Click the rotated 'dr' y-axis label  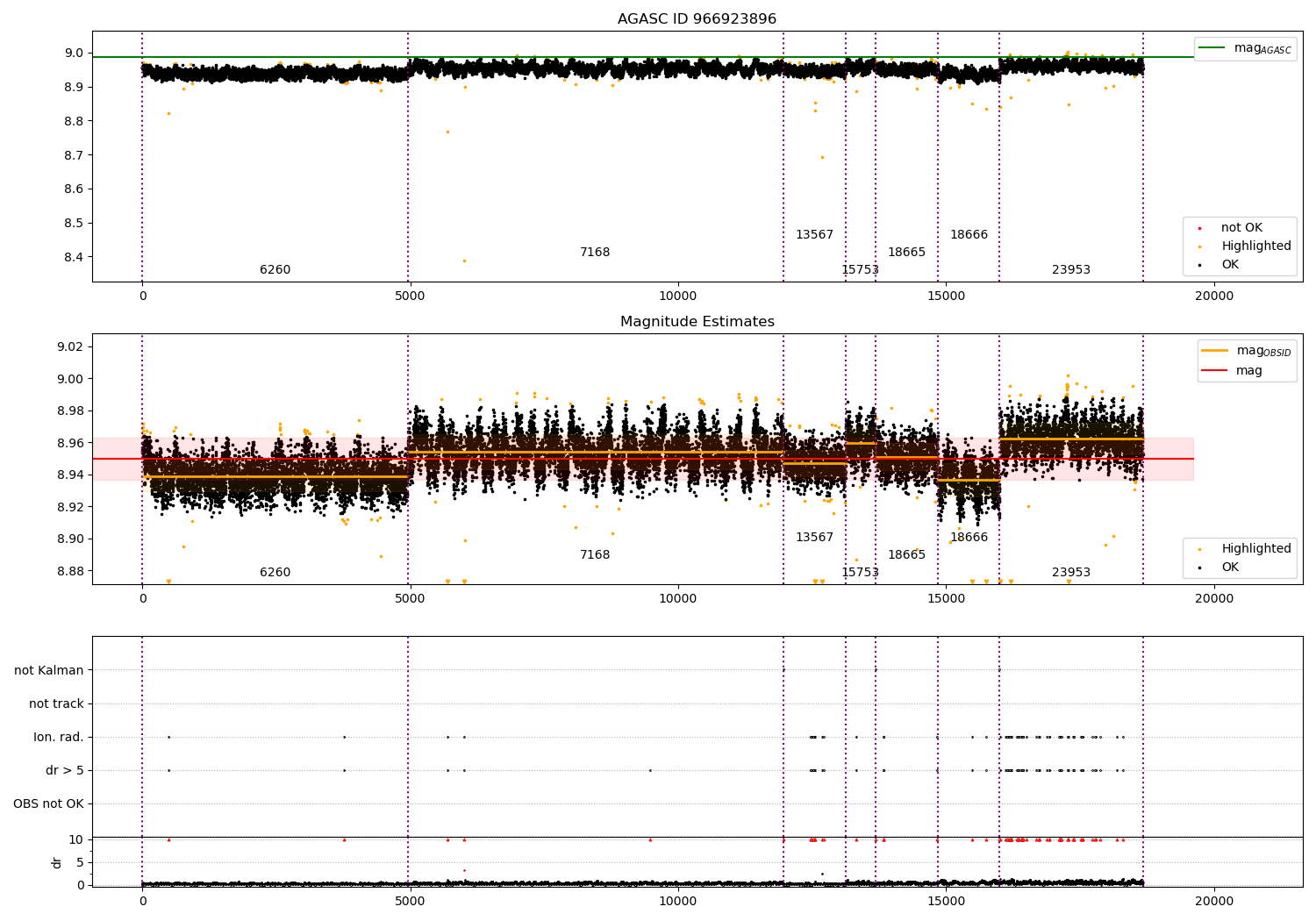[x=57, y=862]
